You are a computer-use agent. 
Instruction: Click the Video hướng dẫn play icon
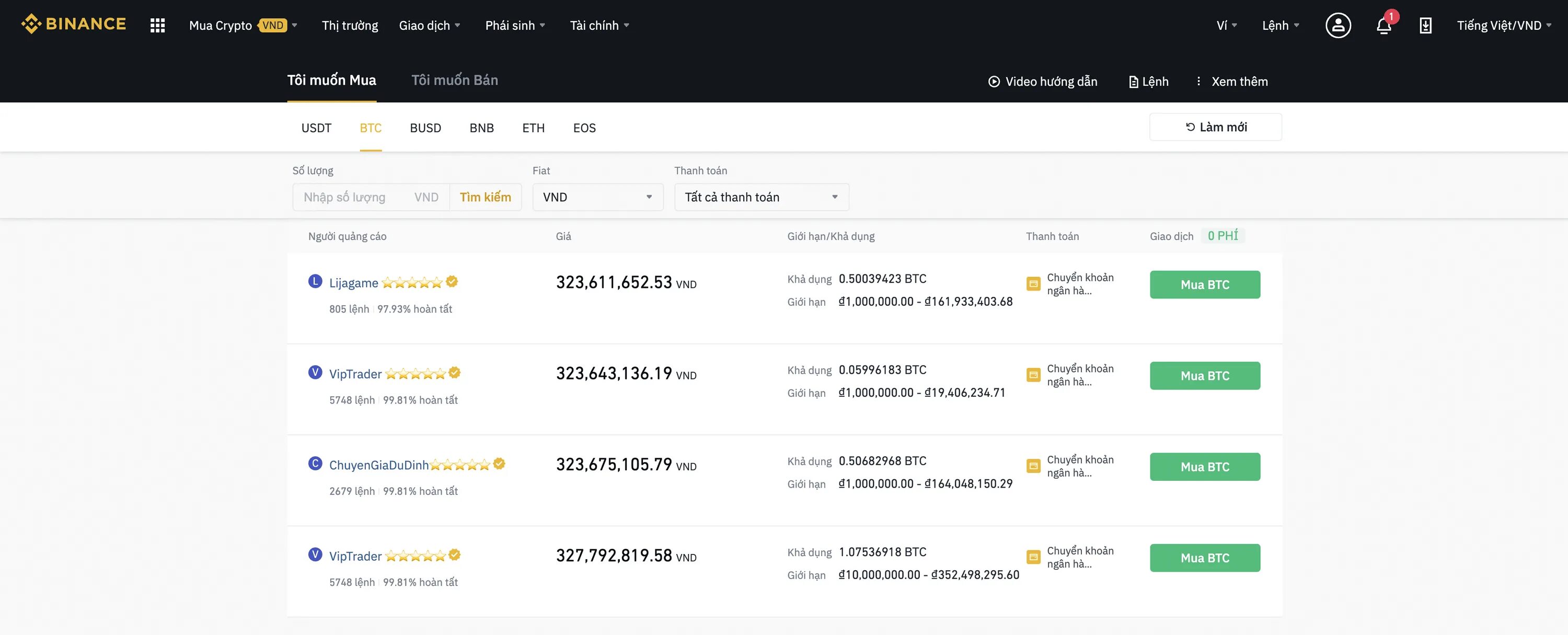(994, 82)
